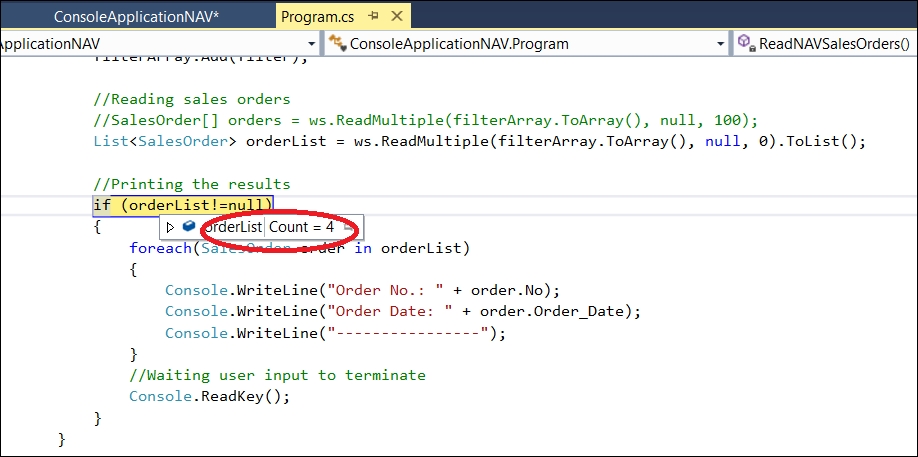
Task: Click the //Reading sales orders comment
Action: [191, 99]
